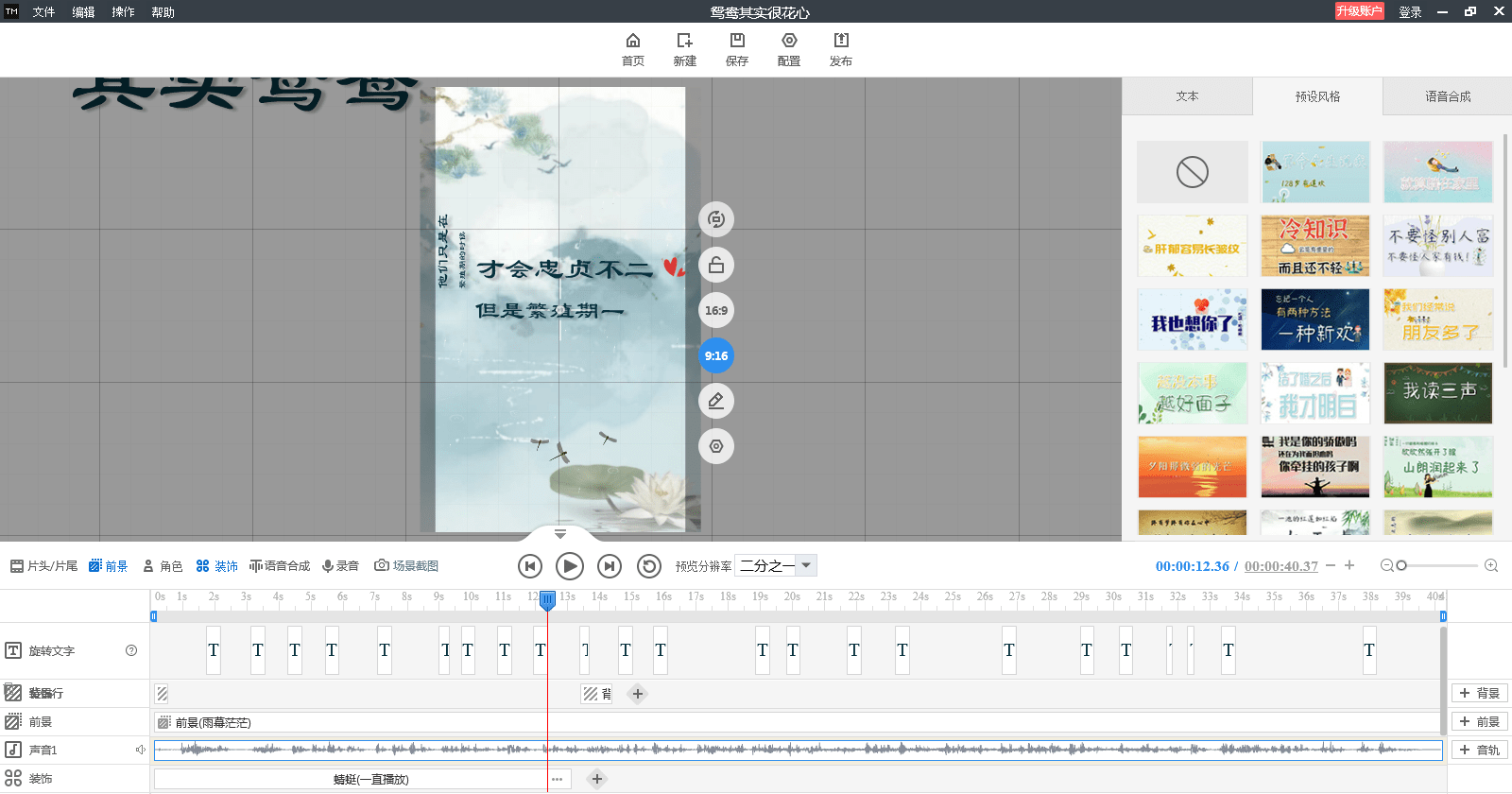Open the Publish (发布) icon
The width and height of the screenshot is (1512, 794).
pyautogui.click(x=841, y=41)
